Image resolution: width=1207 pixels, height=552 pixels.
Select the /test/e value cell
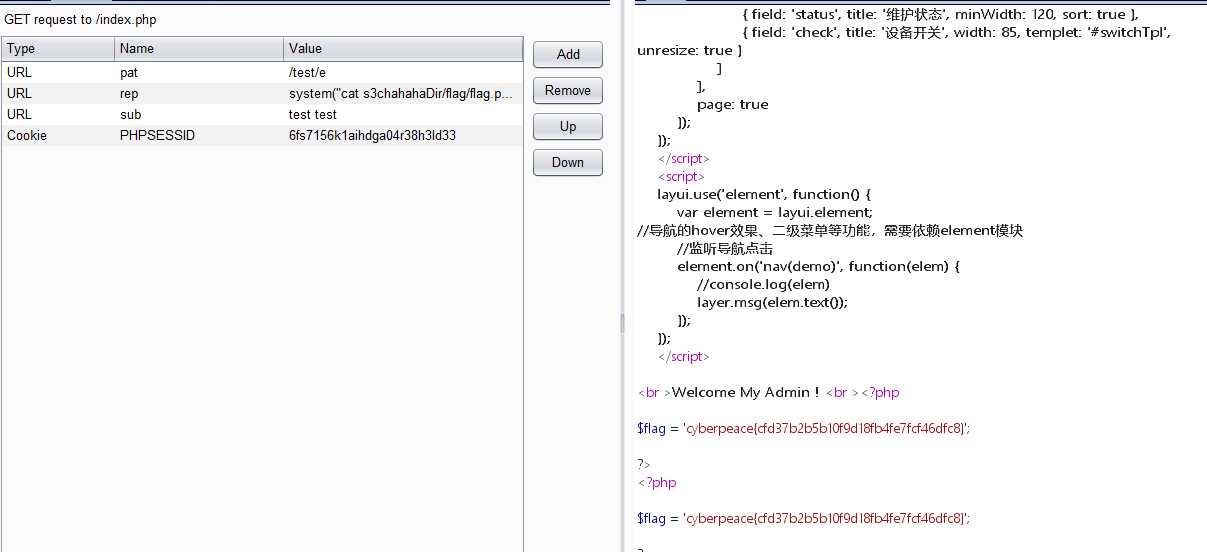[x=403, y=72]
